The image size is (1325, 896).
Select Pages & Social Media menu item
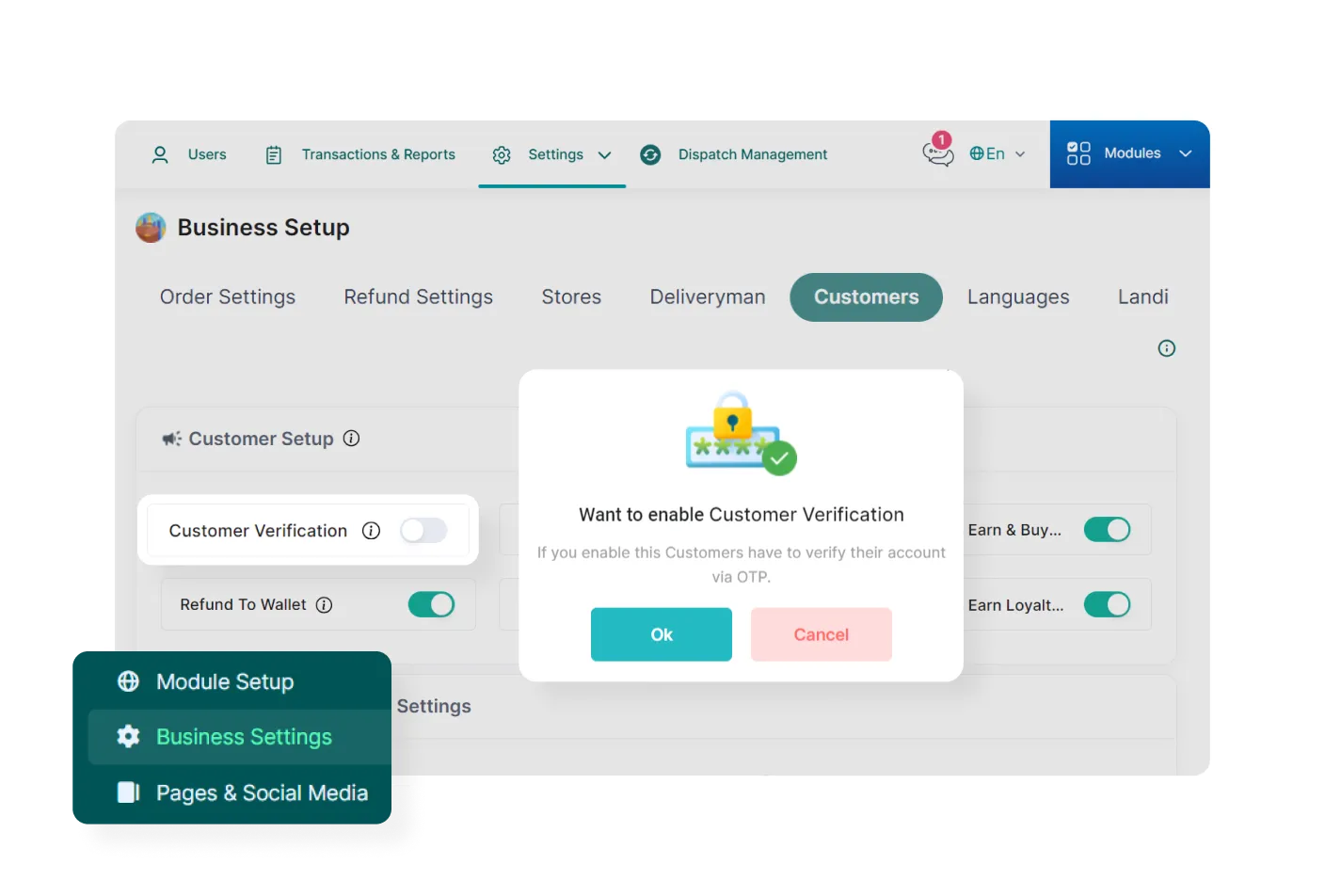[261, 792]
